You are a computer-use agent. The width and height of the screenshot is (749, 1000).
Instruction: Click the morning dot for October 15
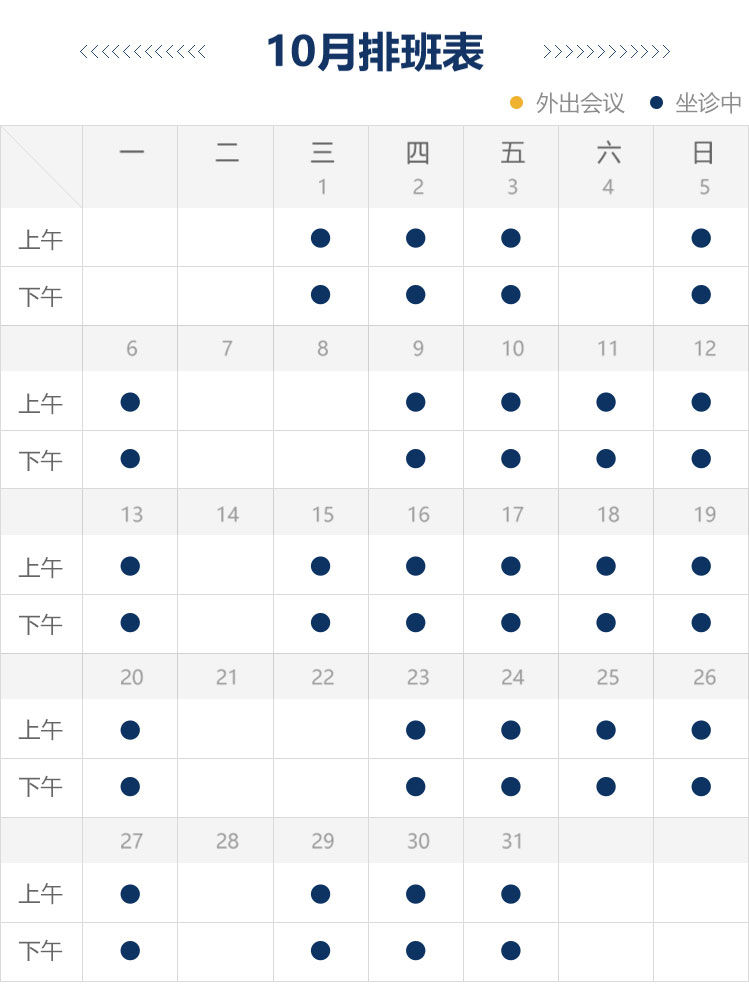(x=320, y=566)
